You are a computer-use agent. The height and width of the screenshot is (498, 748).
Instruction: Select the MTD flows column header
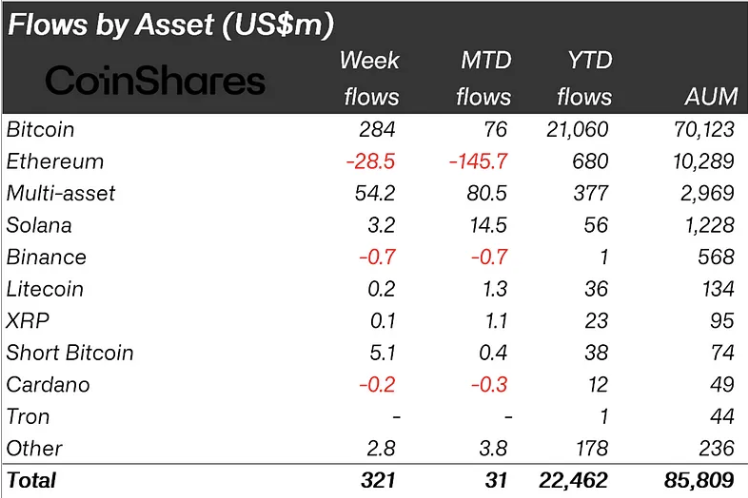pyautogui.click(x=484, y=78)
